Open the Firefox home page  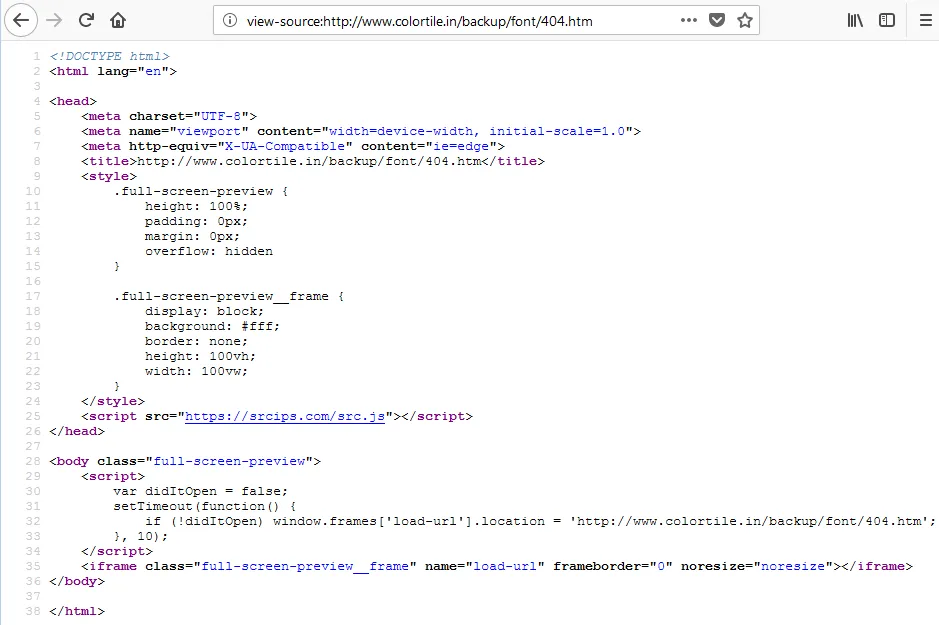coord(118,20)
